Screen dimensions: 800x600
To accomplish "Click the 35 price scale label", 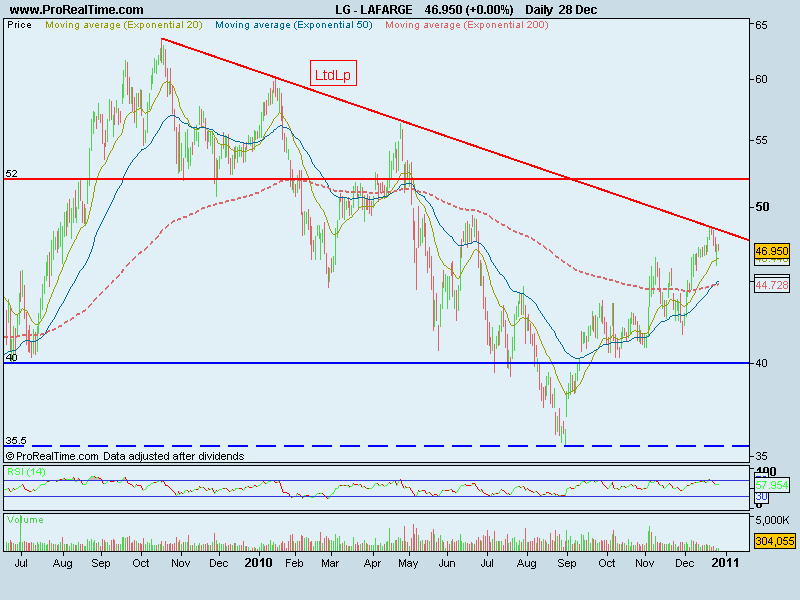I will pyautogui.click(x=761, y=456).
